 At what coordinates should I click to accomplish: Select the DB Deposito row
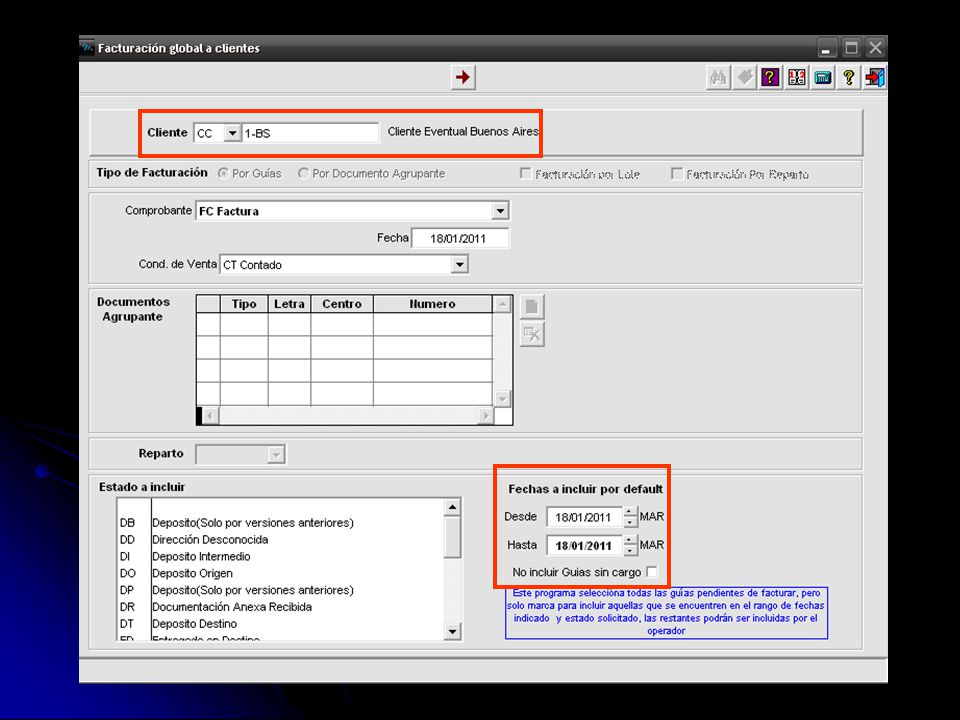[280, 523]
